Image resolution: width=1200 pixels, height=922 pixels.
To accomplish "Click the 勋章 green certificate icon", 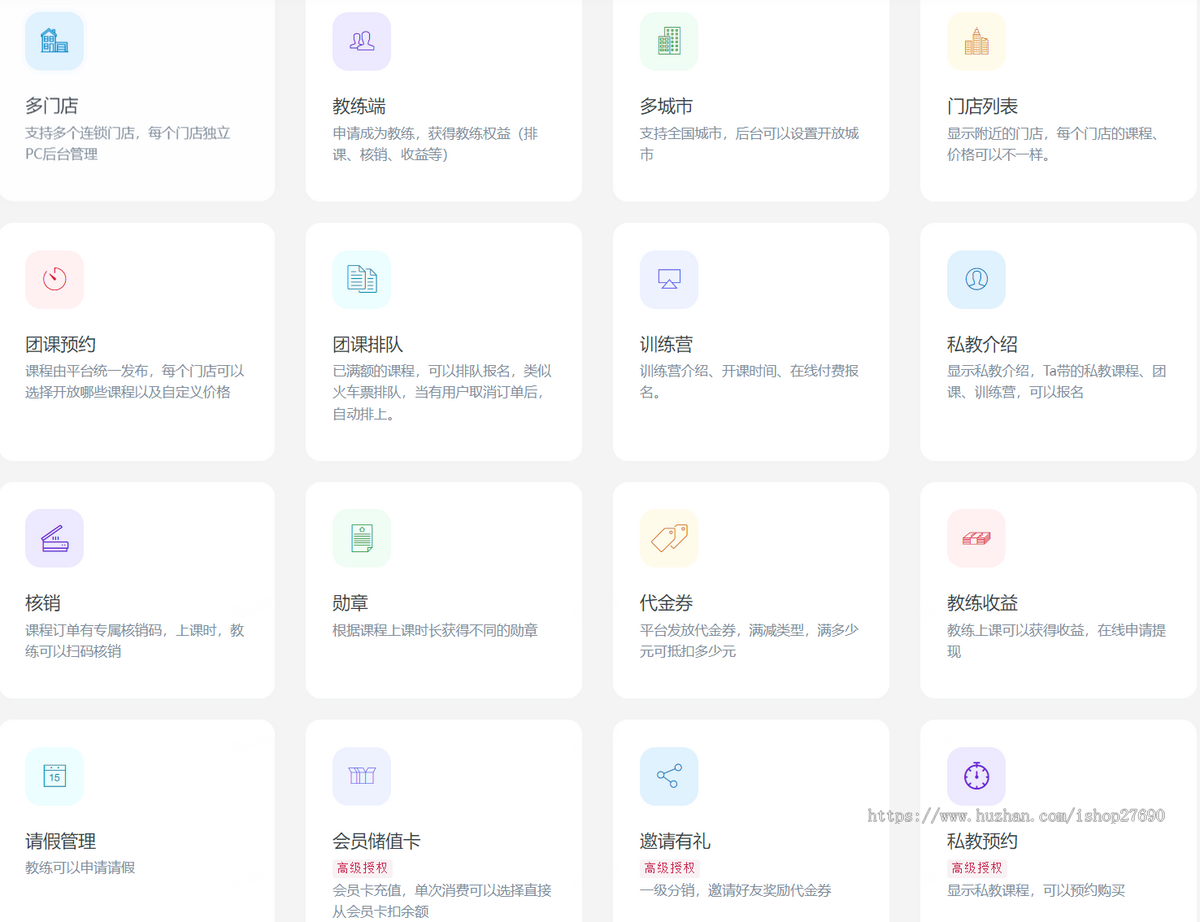I will tap(362, 538).
